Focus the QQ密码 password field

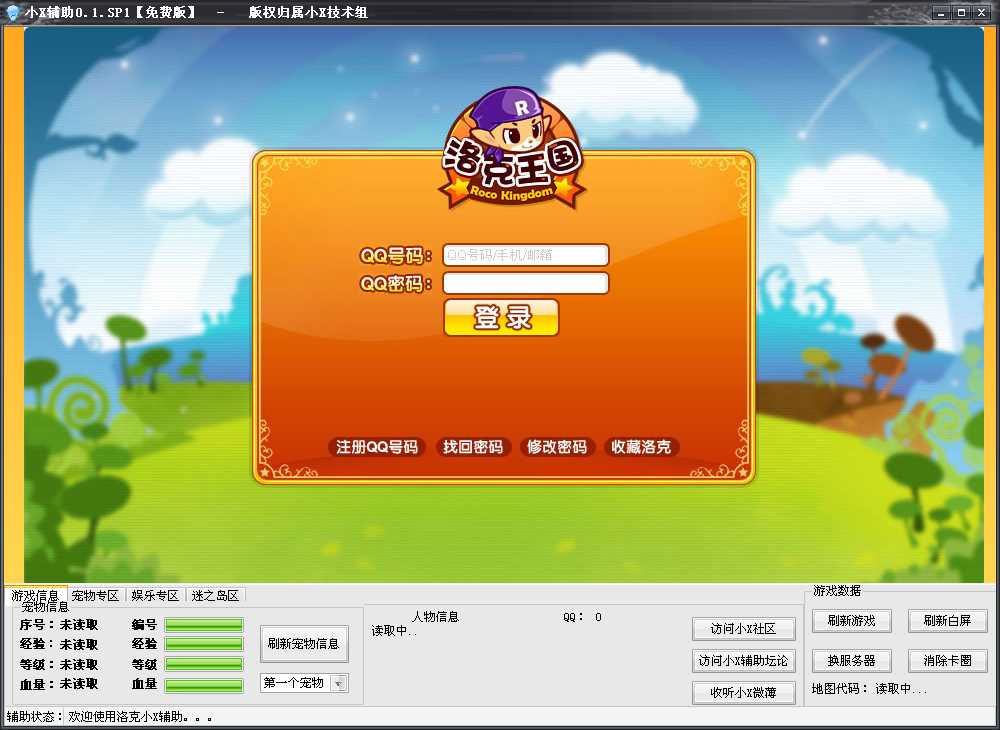point(526,283)
